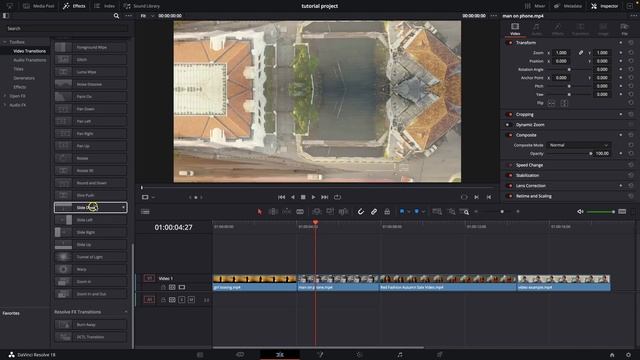Expand the Open FX tree item
640x360 pixels.
[5, 96]
